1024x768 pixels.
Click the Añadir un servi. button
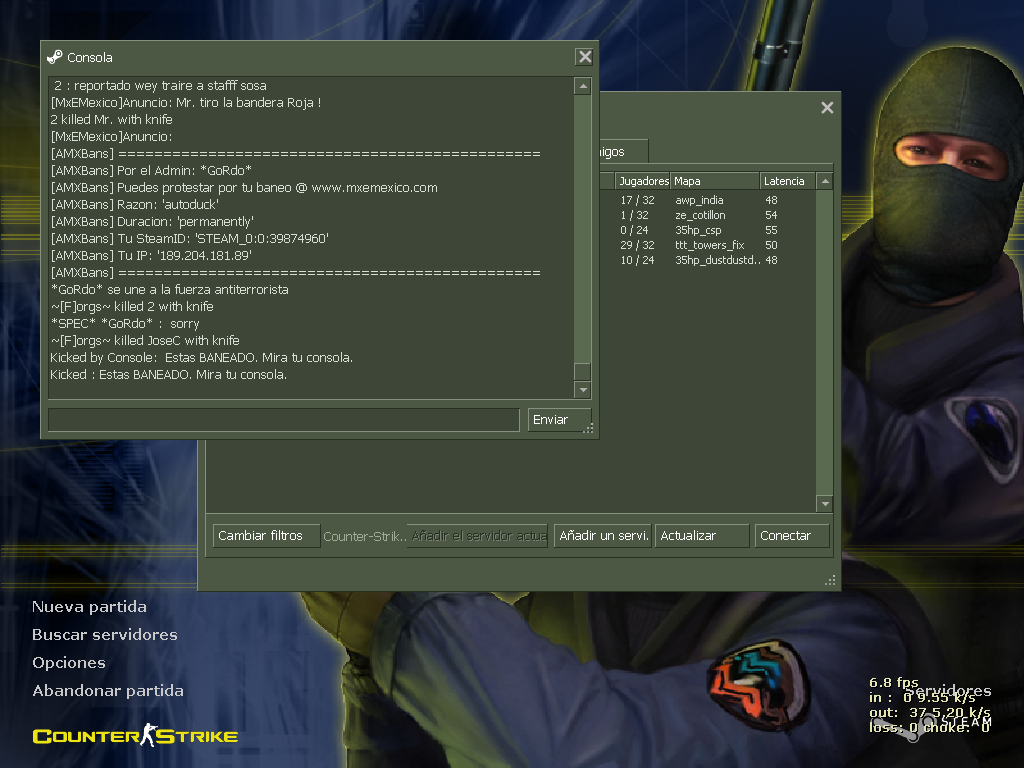click(x=603, y=536)
